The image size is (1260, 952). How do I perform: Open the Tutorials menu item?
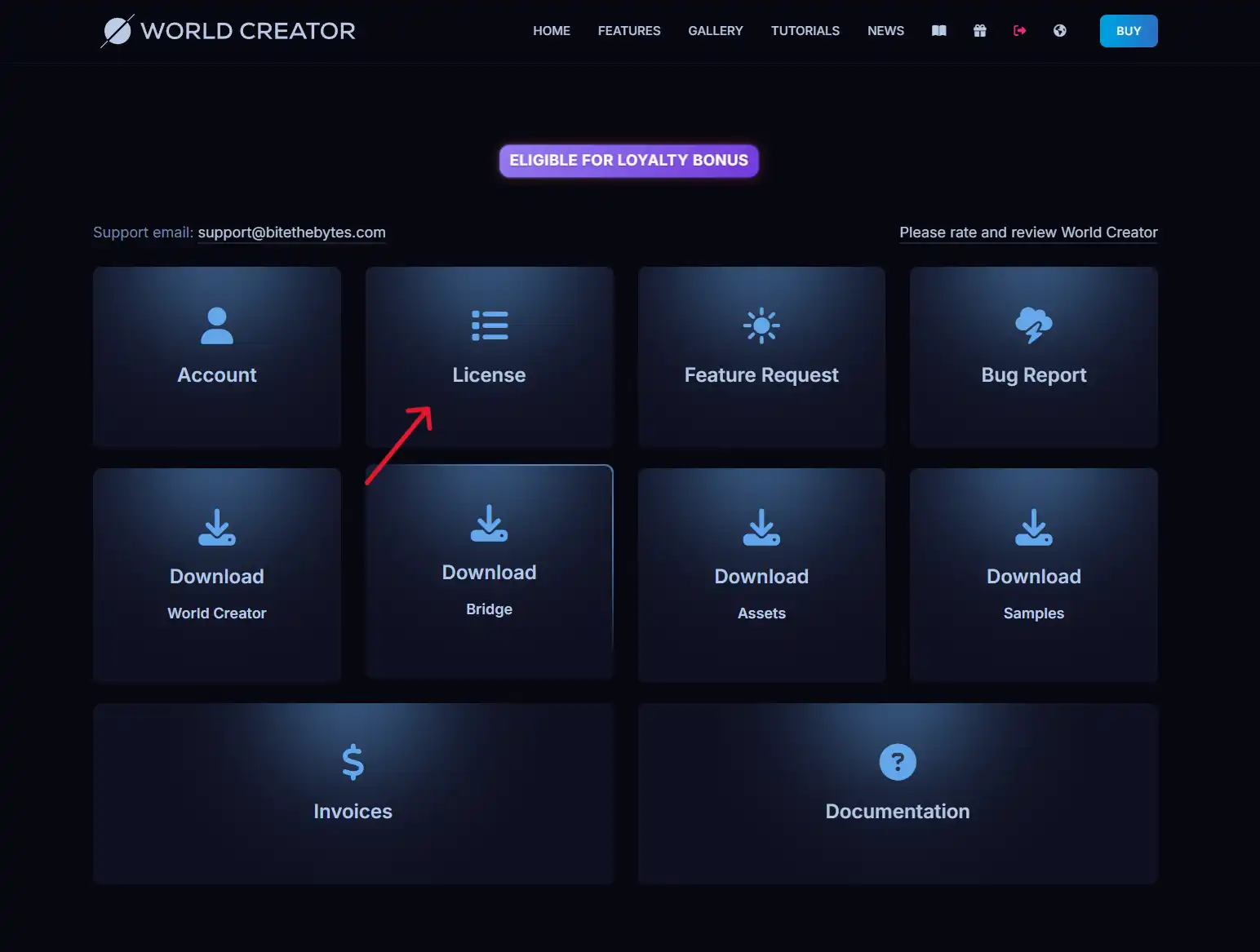[x=805, y=31]
